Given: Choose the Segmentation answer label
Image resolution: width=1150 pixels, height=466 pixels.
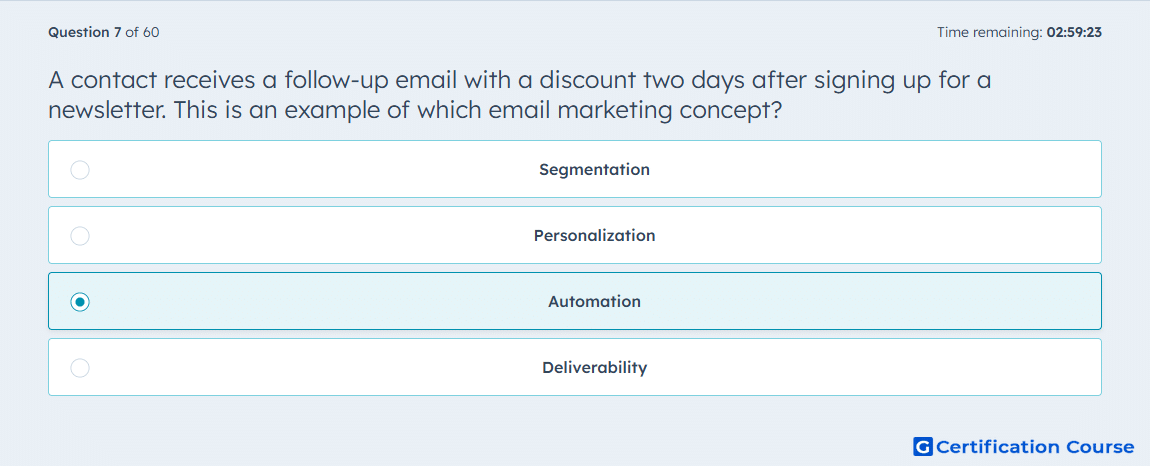Looking at the screenshot, I should click(594, 170).
